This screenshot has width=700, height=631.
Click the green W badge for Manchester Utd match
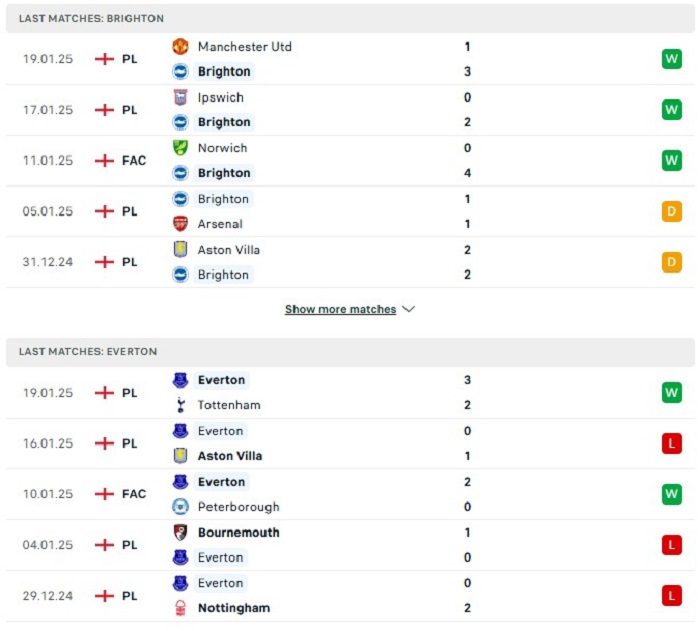(x=671, y=59)
